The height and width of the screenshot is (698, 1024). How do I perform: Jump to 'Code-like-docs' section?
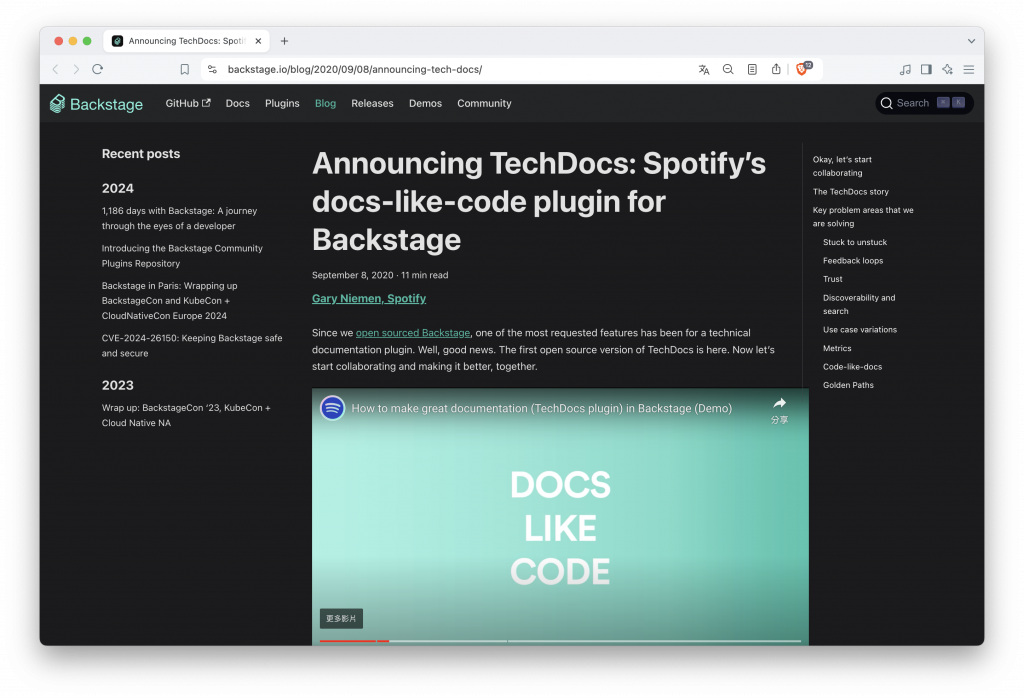pyautogui.click(x=852, y=366)
